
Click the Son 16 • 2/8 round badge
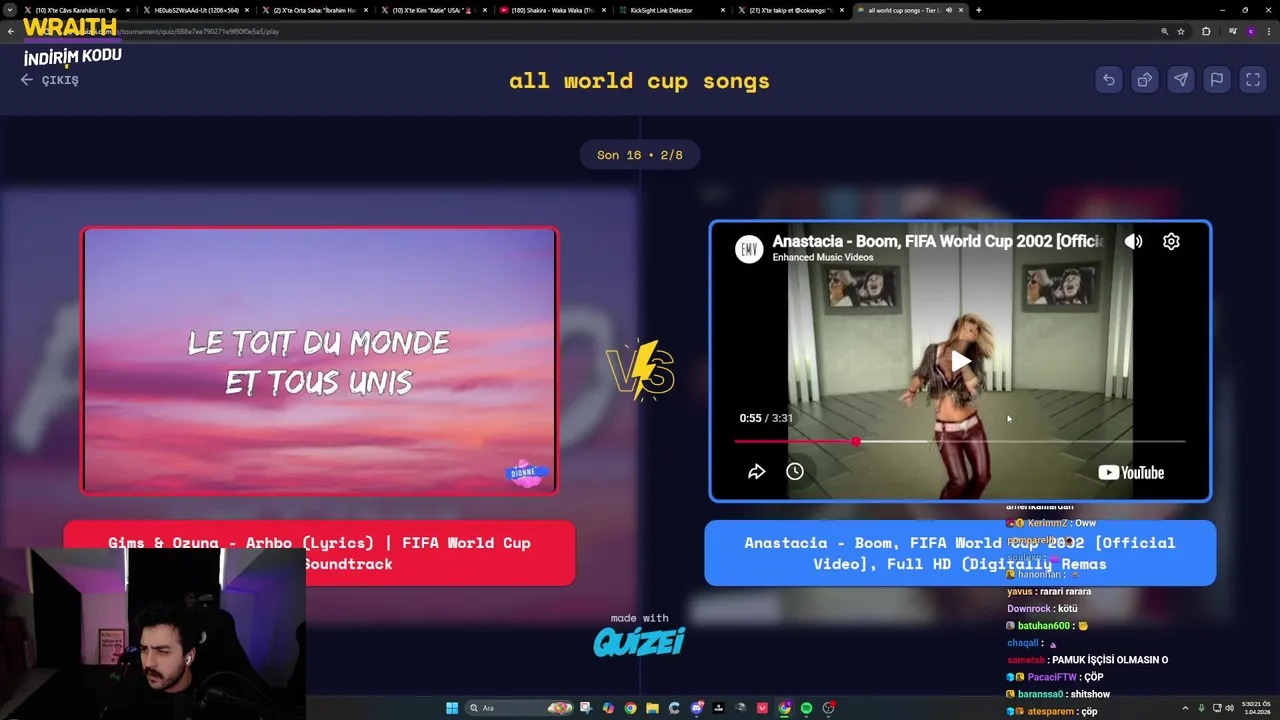[x=640, y=155]
